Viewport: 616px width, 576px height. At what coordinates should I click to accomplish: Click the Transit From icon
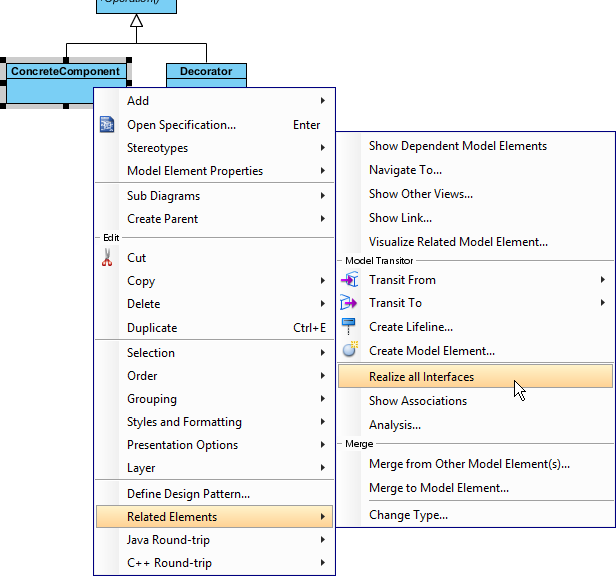point(349,280)
